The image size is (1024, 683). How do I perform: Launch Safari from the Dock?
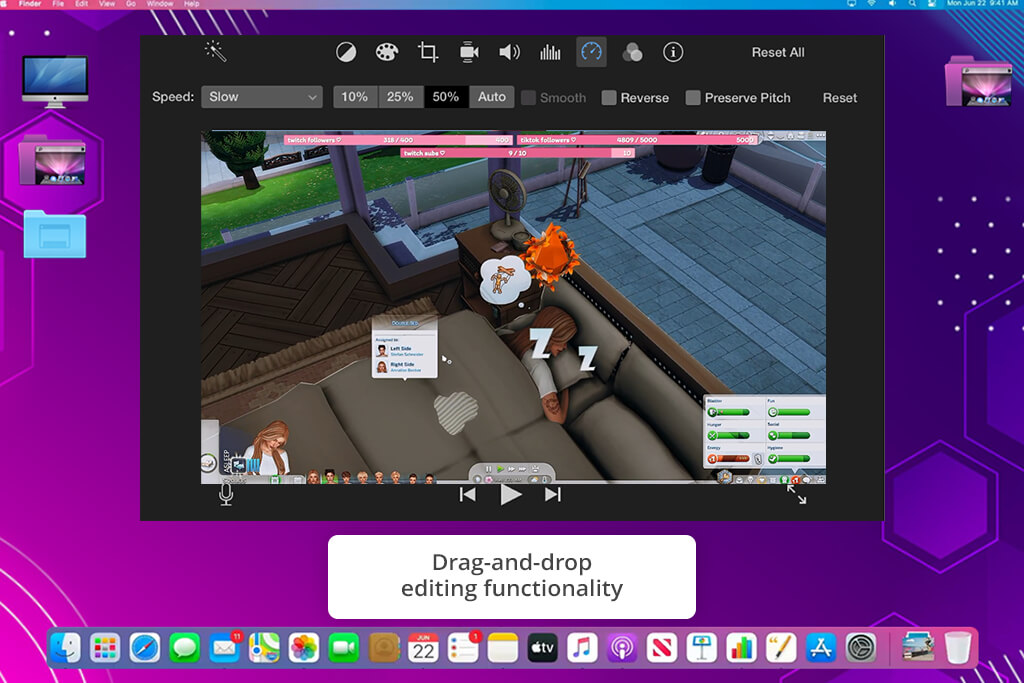(x=144, y=648)
